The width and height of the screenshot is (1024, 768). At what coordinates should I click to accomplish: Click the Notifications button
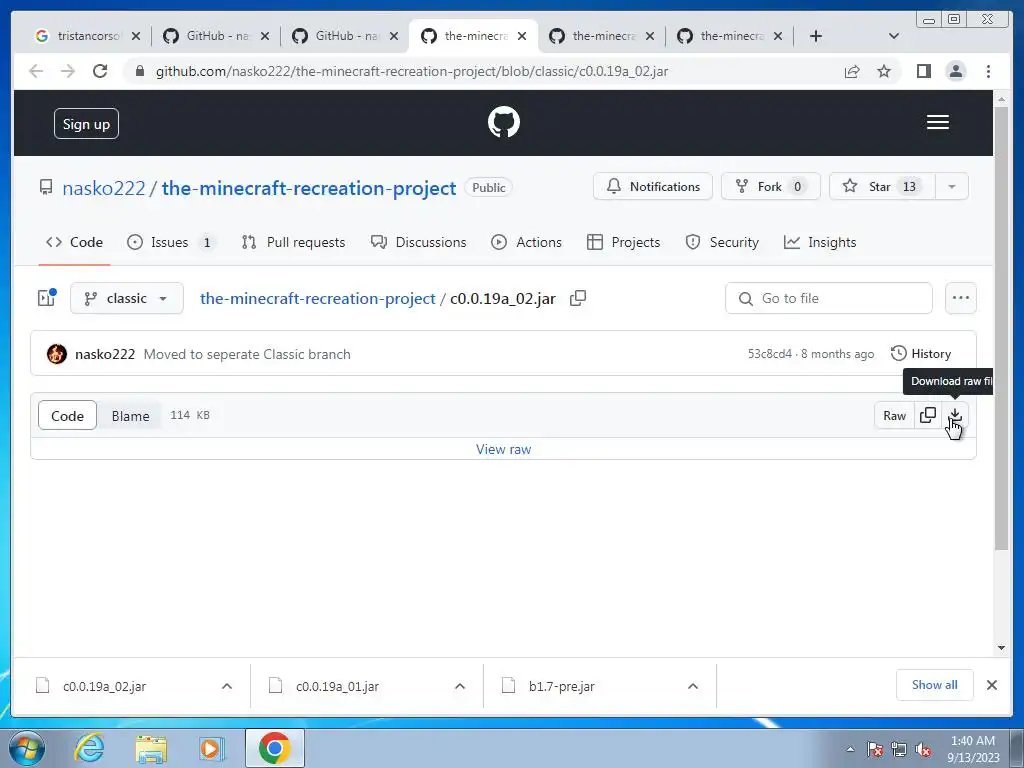[x=652, y=187]
